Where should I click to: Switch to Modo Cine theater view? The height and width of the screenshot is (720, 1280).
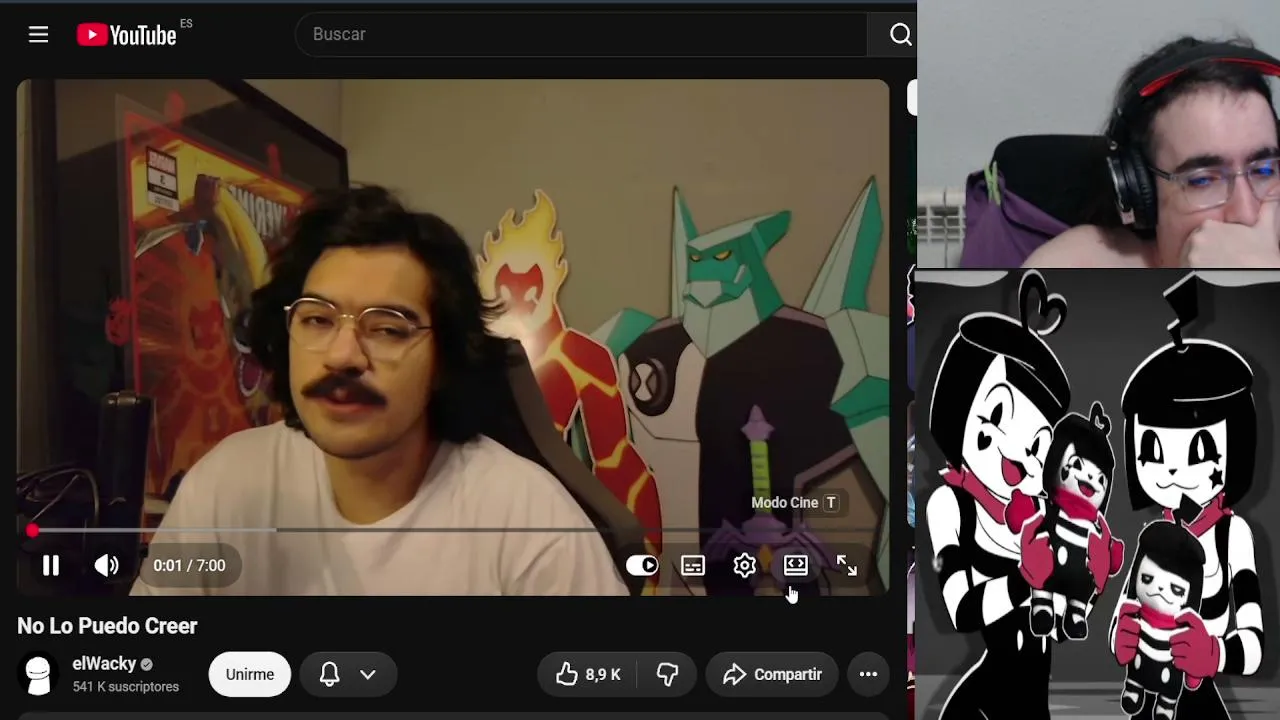point(796,566)
